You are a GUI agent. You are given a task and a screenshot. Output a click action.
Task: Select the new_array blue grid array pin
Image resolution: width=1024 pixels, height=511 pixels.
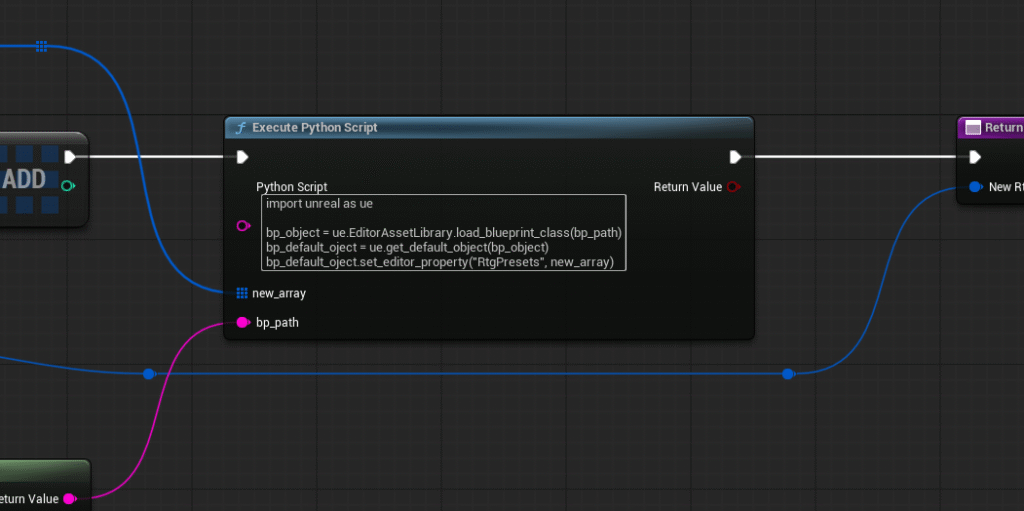coord(242,293)
